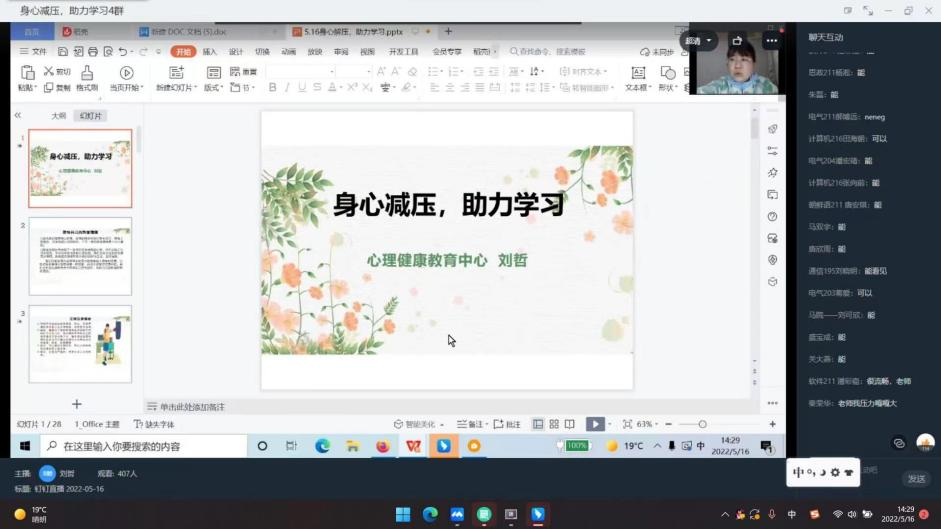Click the zoom slider handle

click(702, 424)
